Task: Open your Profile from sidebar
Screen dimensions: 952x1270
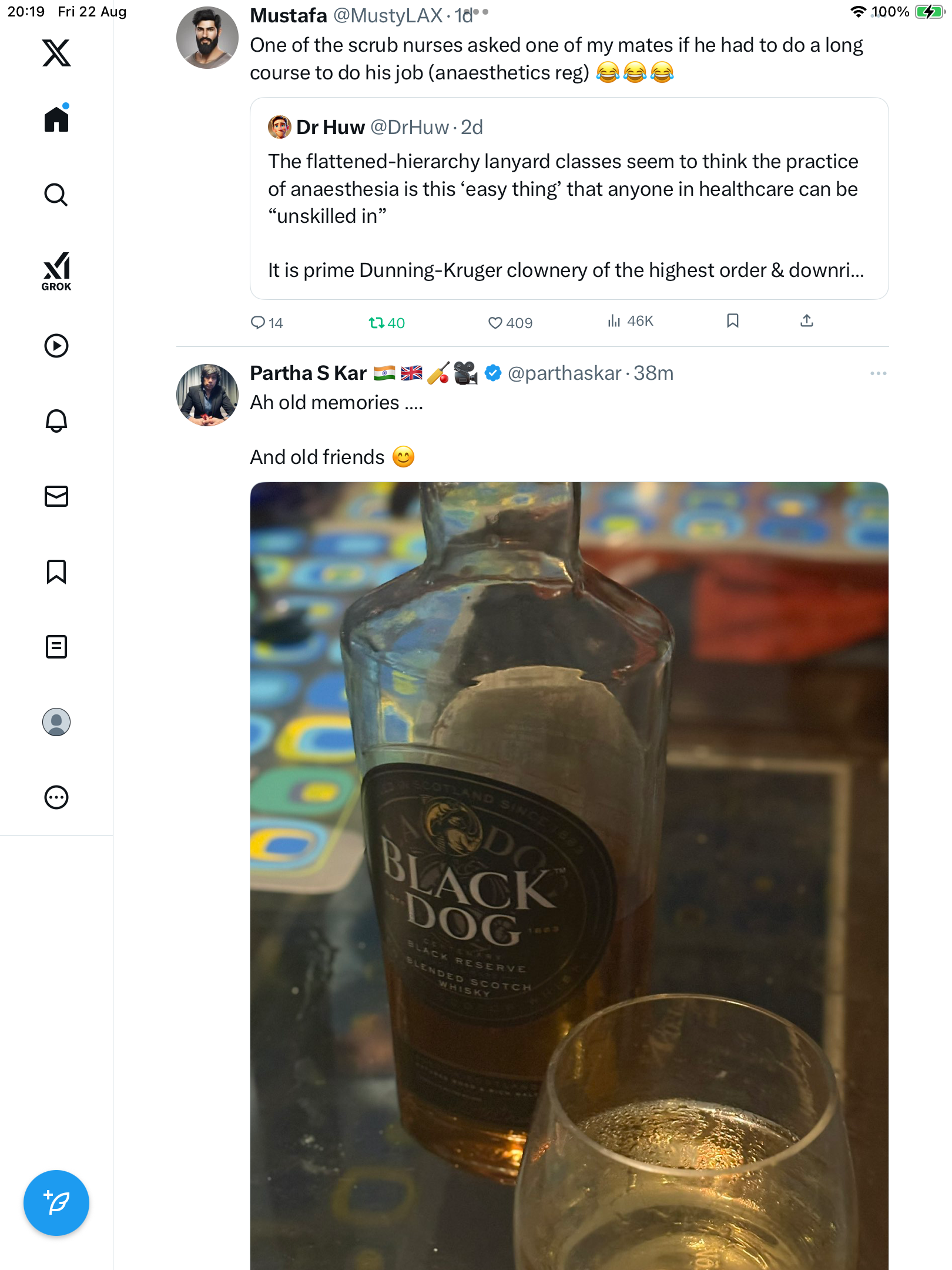Action: point(56,722)
